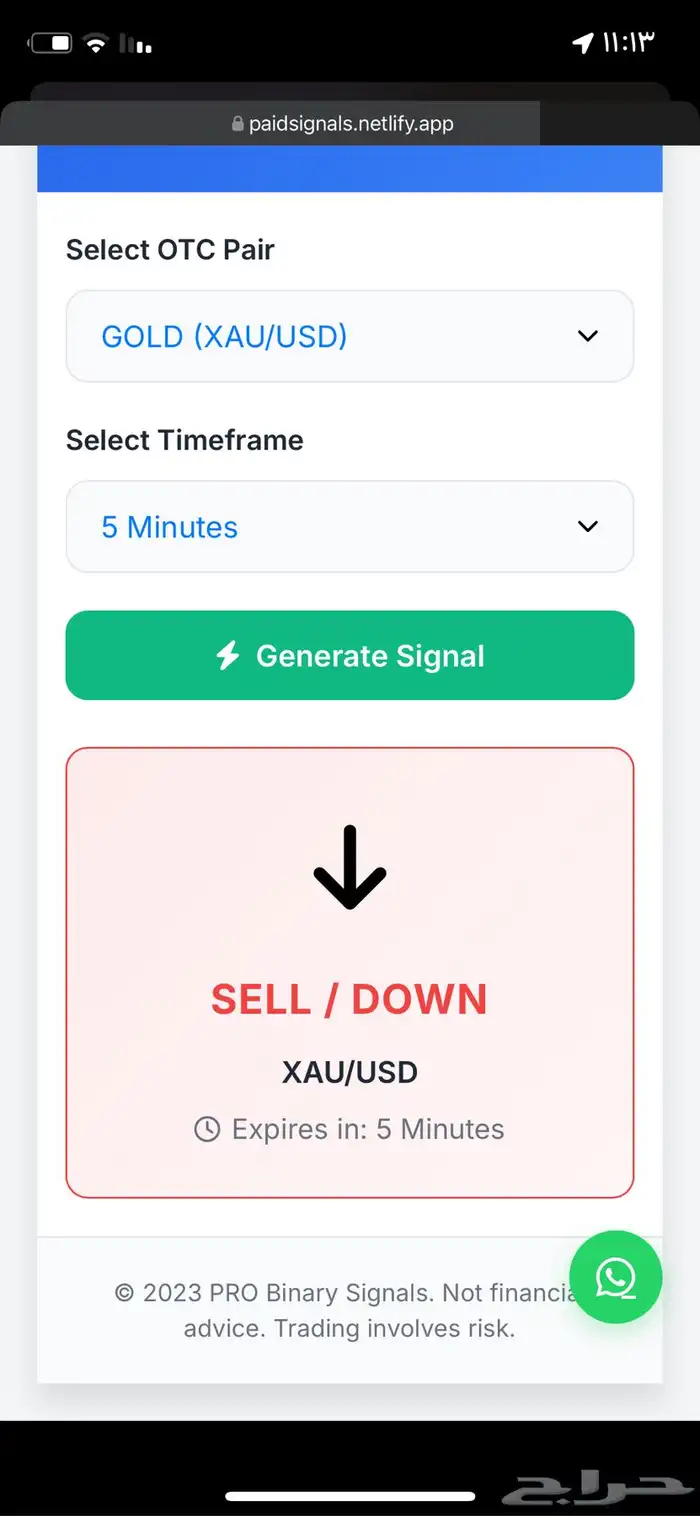
Task: Tap the PRO Binary Signals footer disclaimer
Action: (350, 1311)
